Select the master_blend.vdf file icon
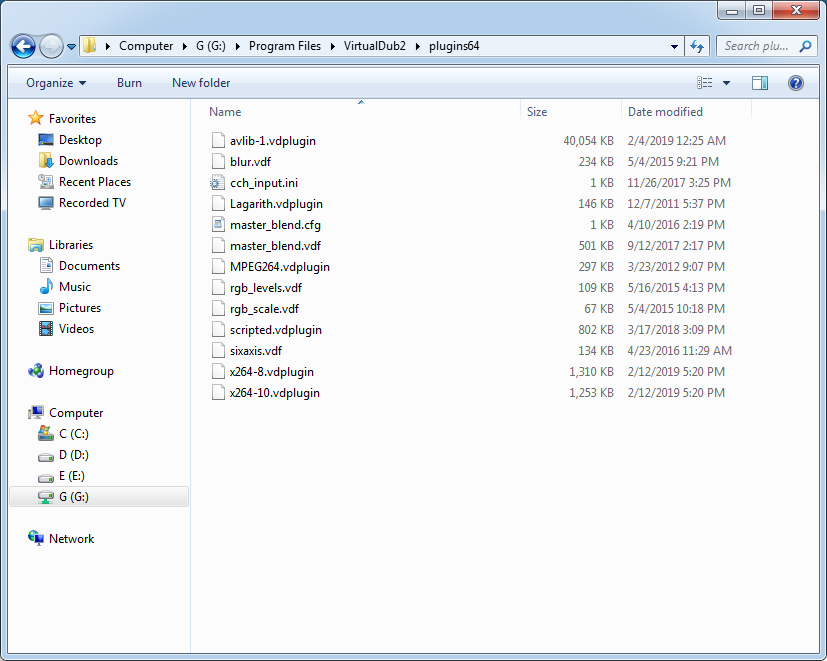This screenshot has height=661, width=827. coord(218,246)
